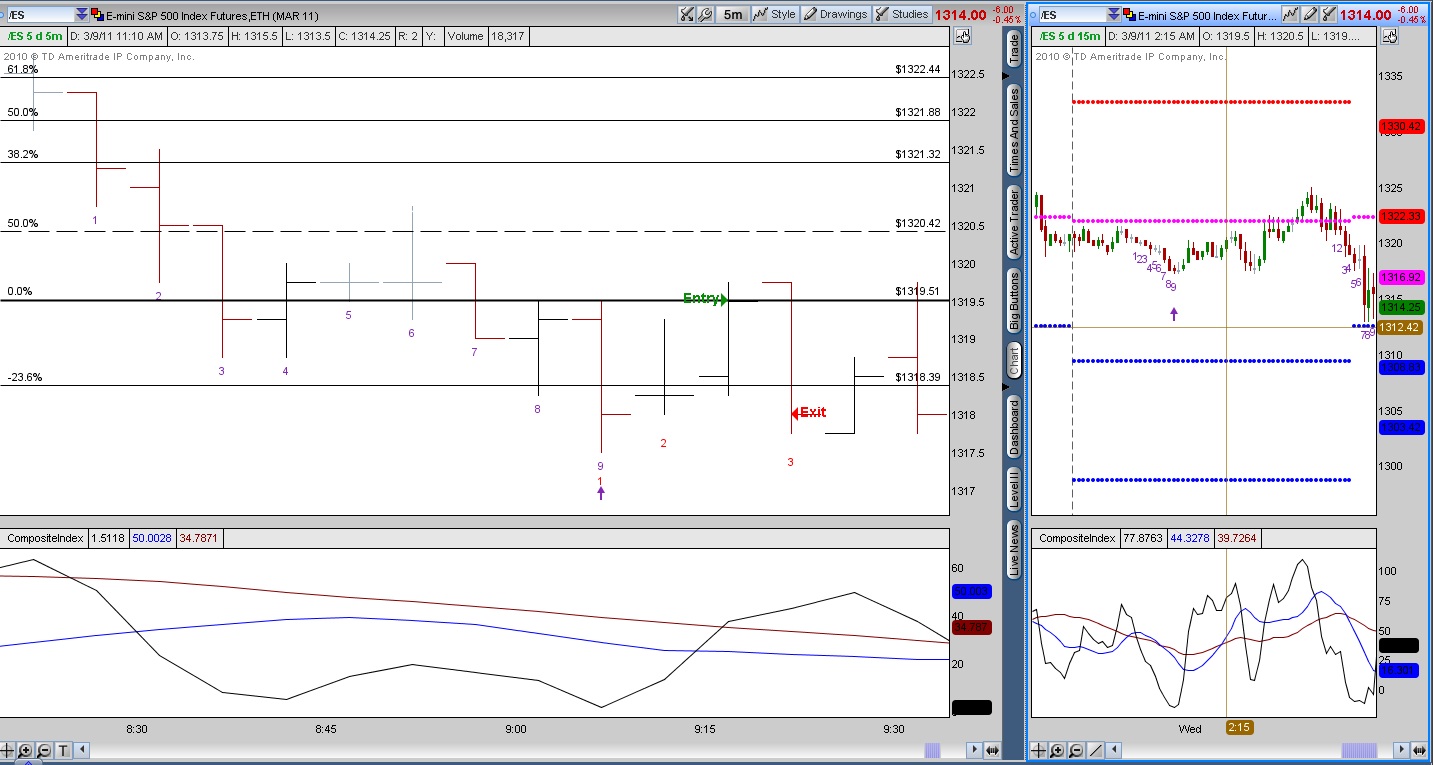Click scrollbar thumb of left chart
Image resolution: width=1433 pixels, height=765 pixels.
click(932, 749)
